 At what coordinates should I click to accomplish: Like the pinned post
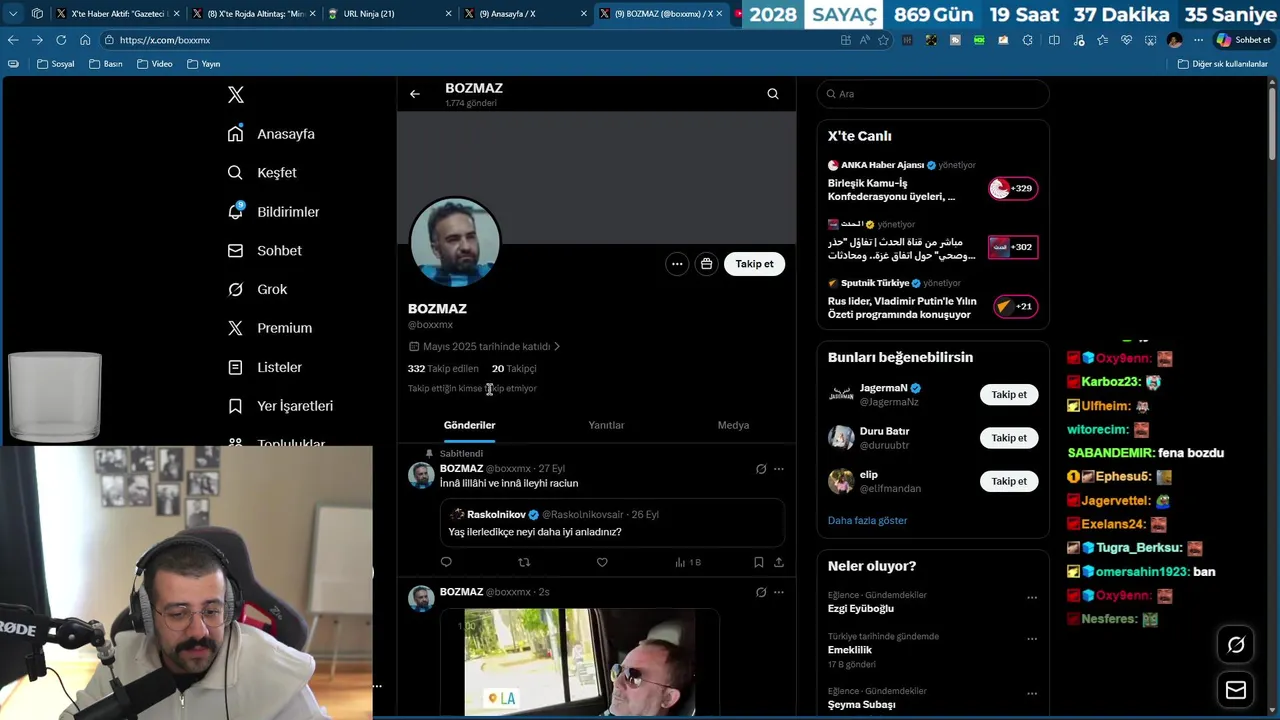point(602,563)
